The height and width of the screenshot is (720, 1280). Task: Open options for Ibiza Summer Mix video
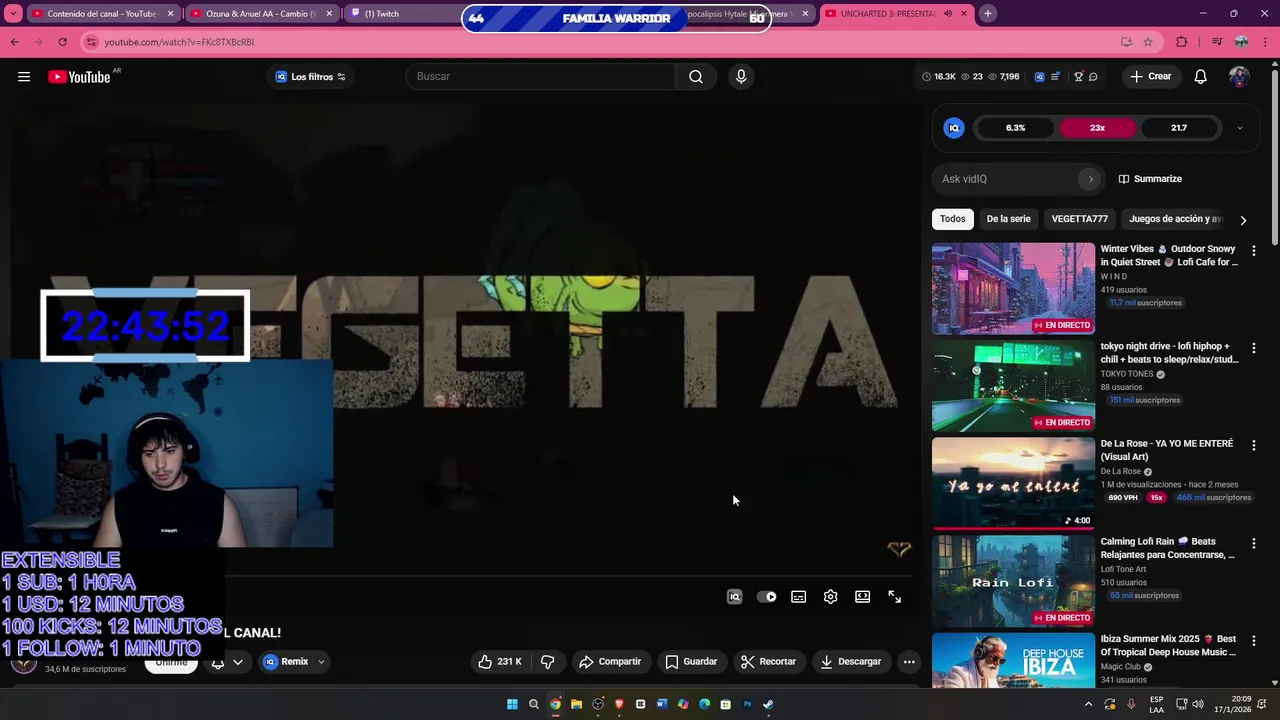pyautogui.click(x=1254, y=641)
